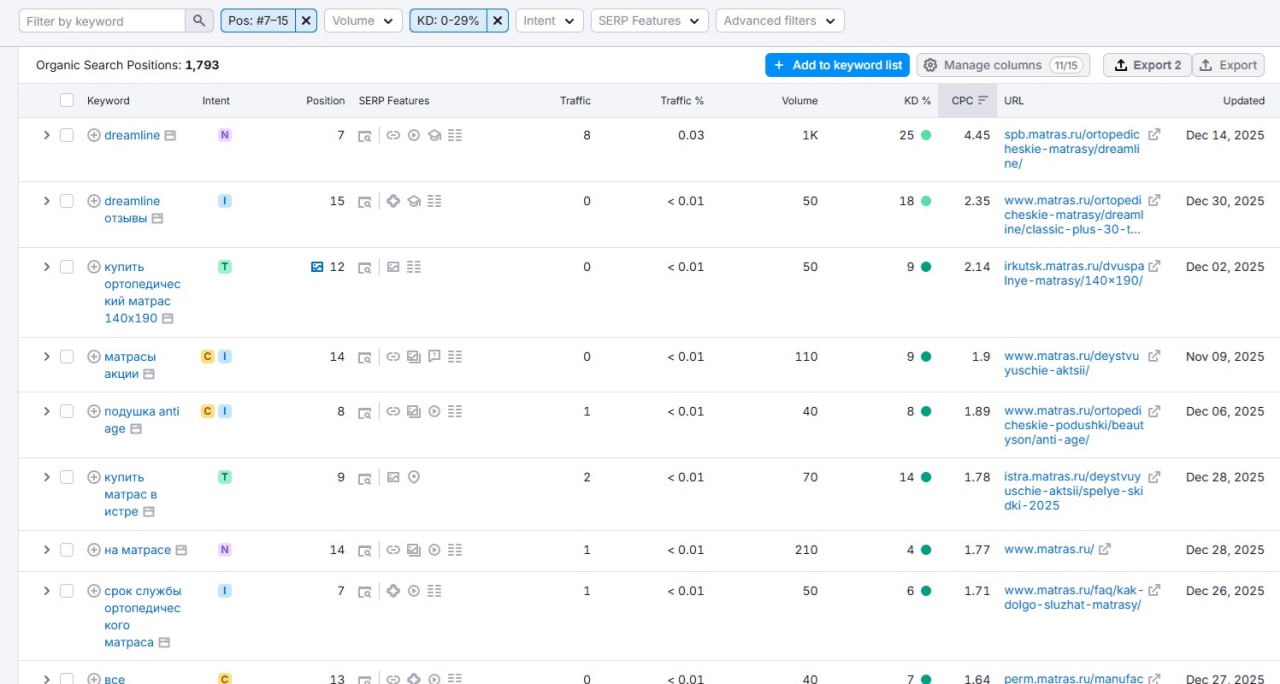Expand the подушка anti age row
The width and height of the screenshot is (1280, 684).
(x=46, y=412)
